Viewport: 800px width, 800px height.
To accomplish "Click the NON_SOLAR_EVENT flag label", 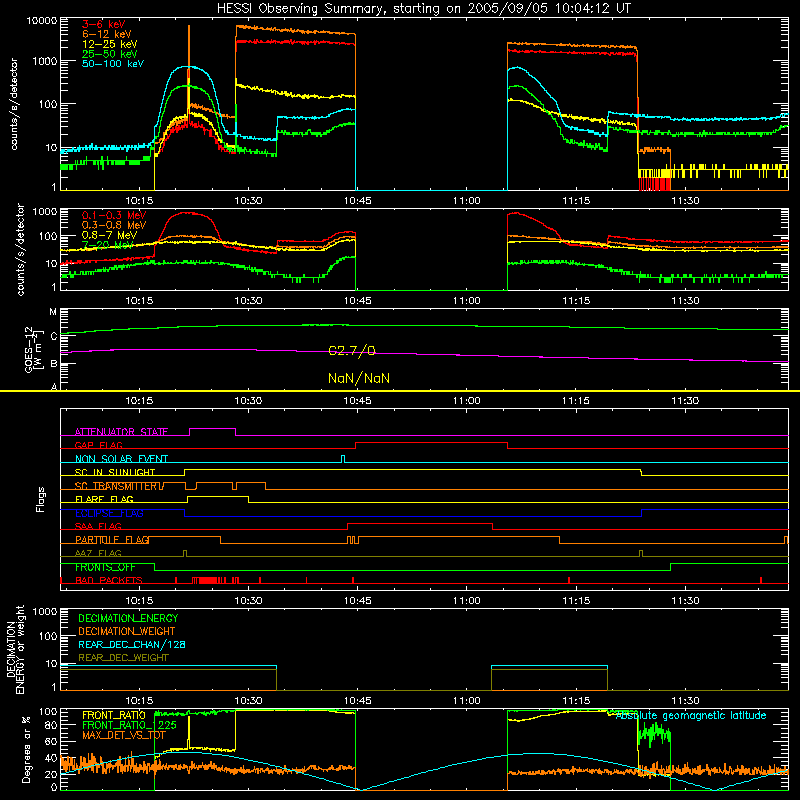I will point(121,459).
